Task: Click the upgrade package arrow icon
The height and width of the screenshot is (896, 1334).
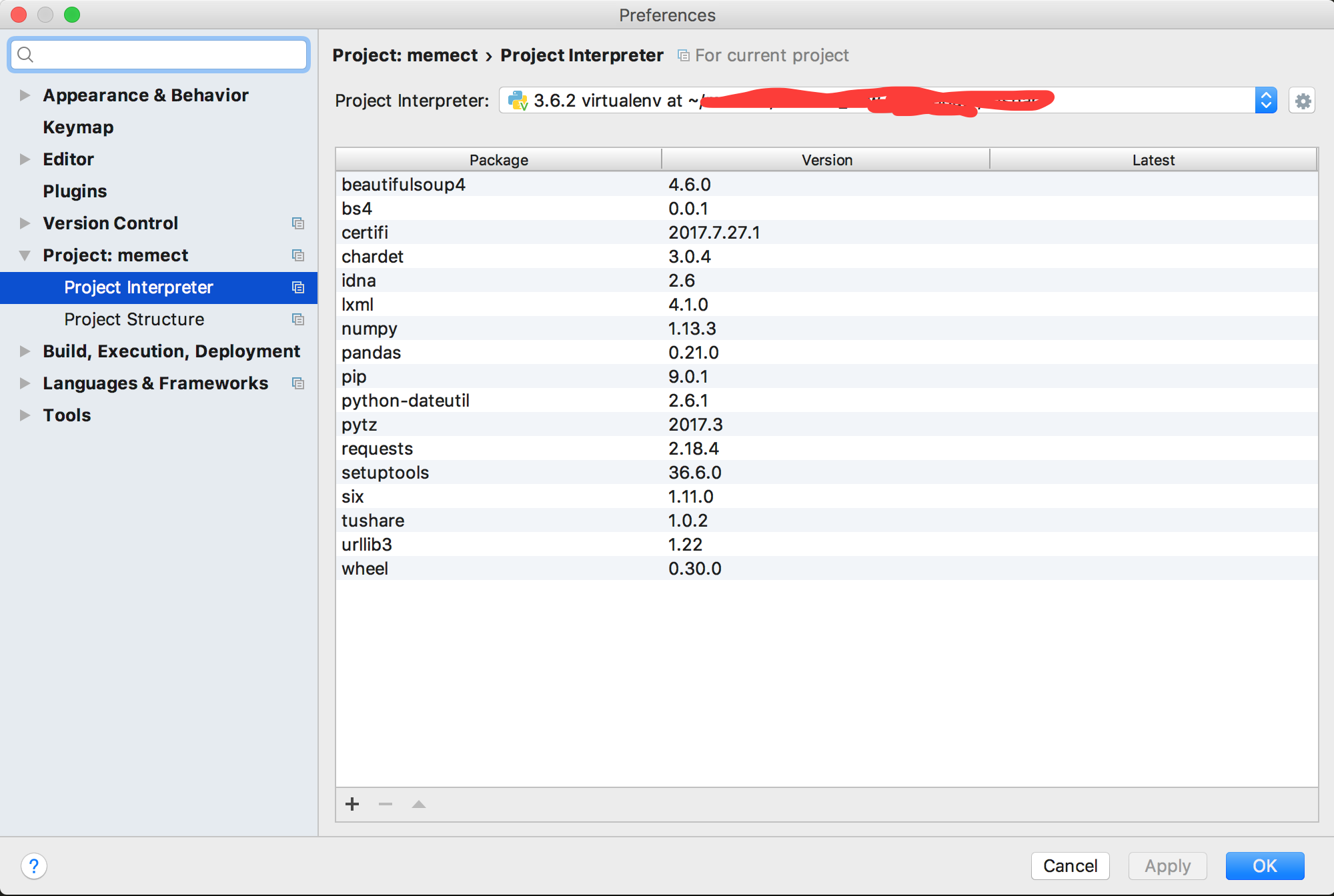Action: 419,804
